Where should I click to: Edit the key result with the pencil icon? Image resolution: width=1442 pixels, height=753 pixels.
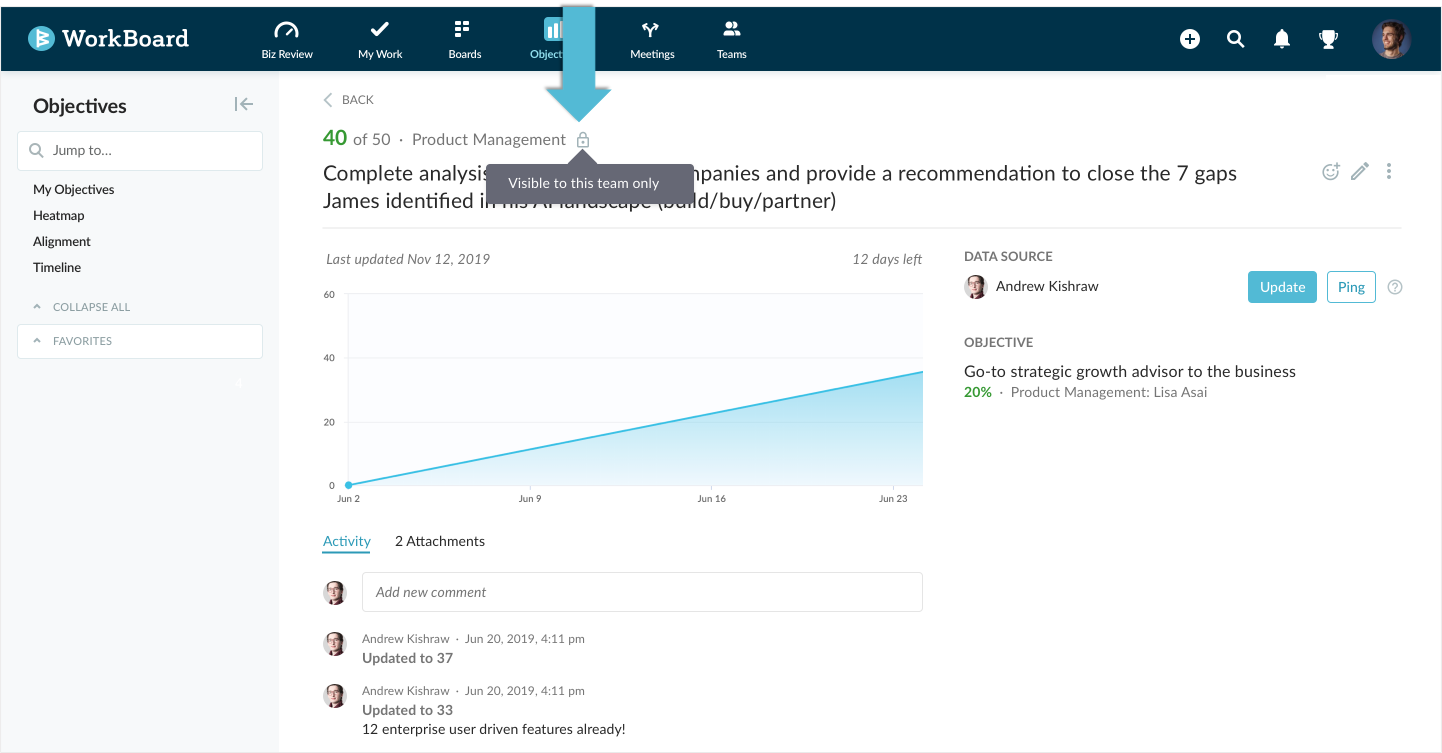(1360, 172)
